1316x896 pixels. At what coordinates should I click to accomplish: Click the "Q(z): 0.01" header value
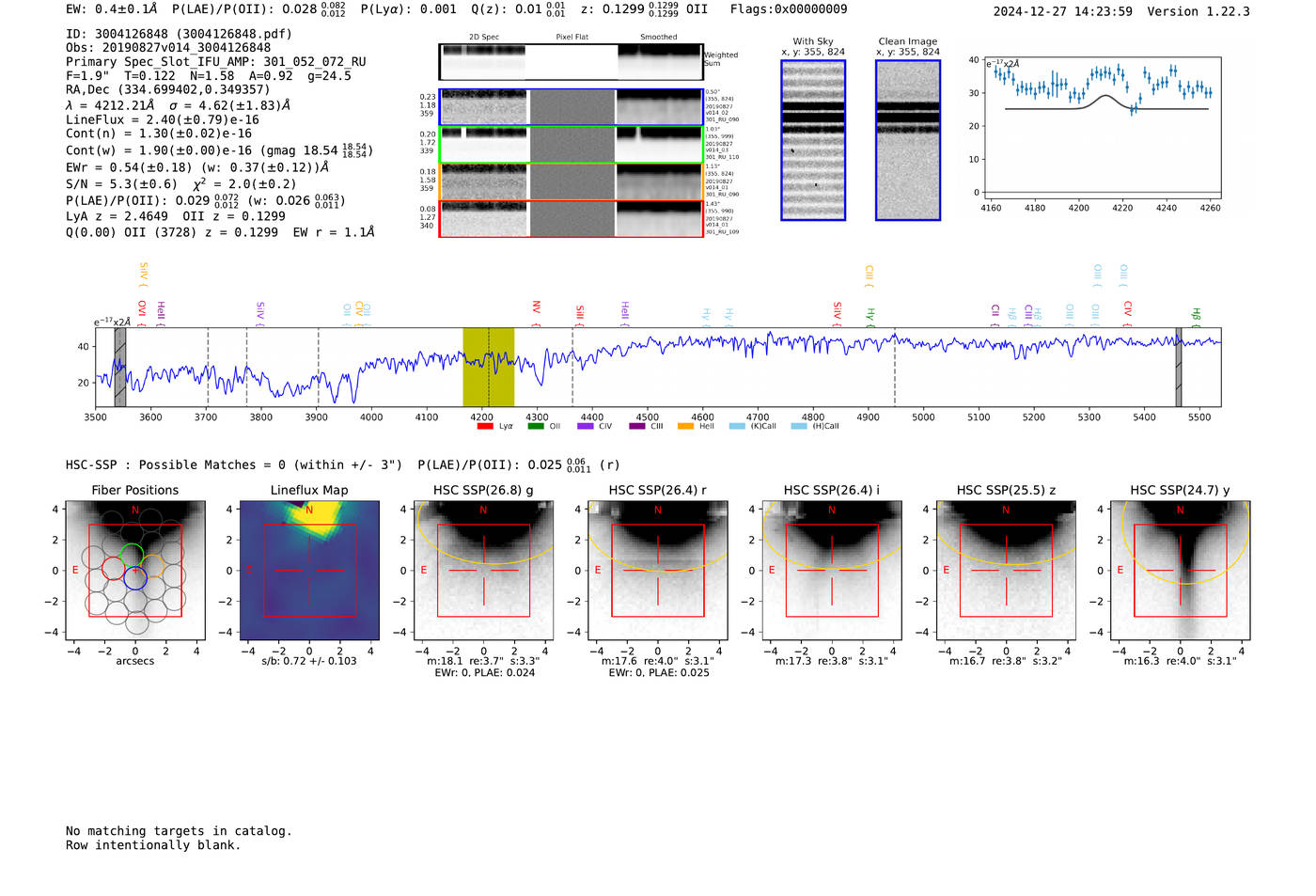(506, 8)
